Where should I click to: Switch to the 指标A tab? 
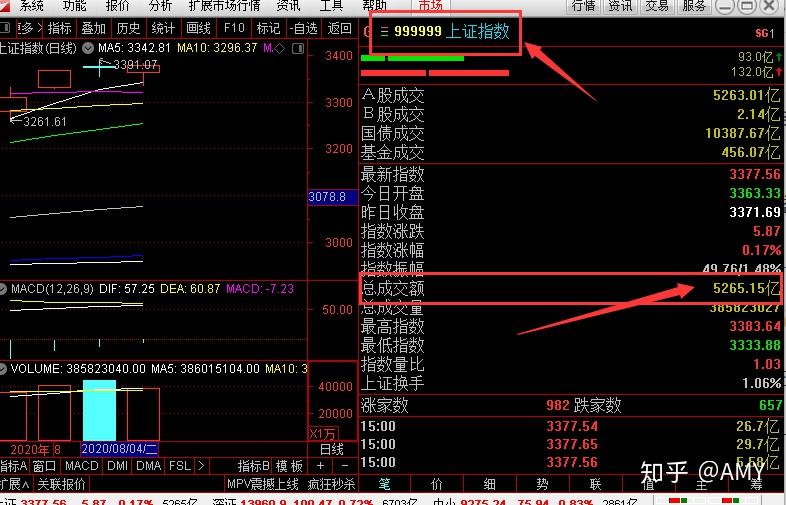click(14, 466)
